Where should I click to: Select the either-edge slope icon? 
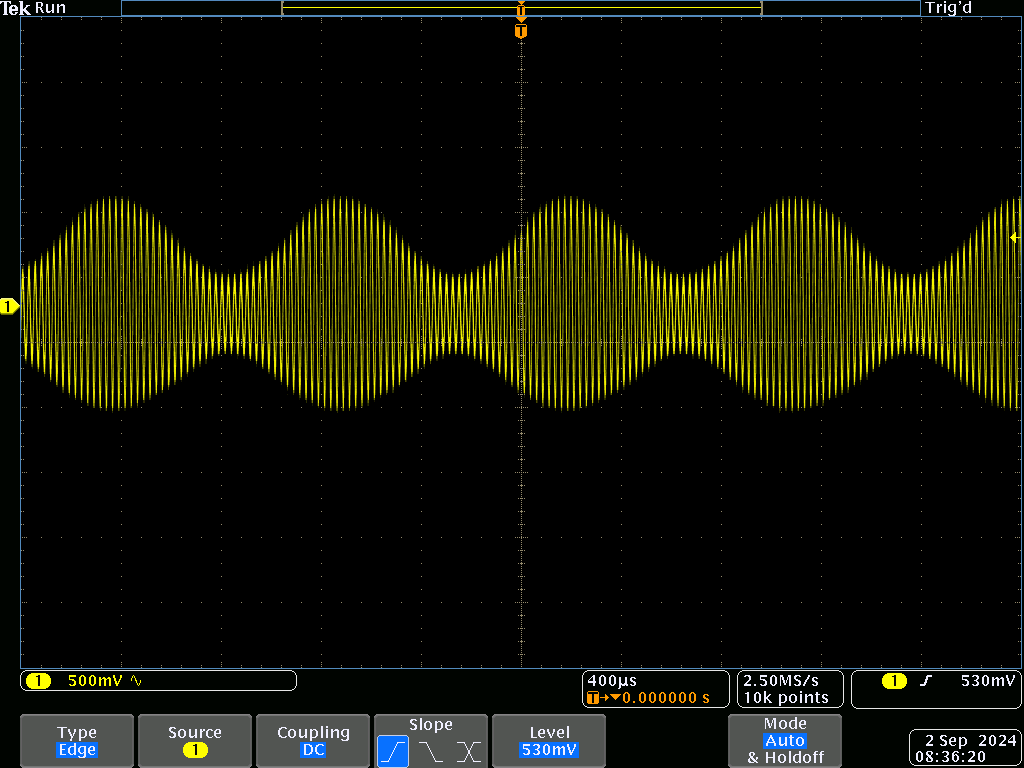(x=468, y=751)
